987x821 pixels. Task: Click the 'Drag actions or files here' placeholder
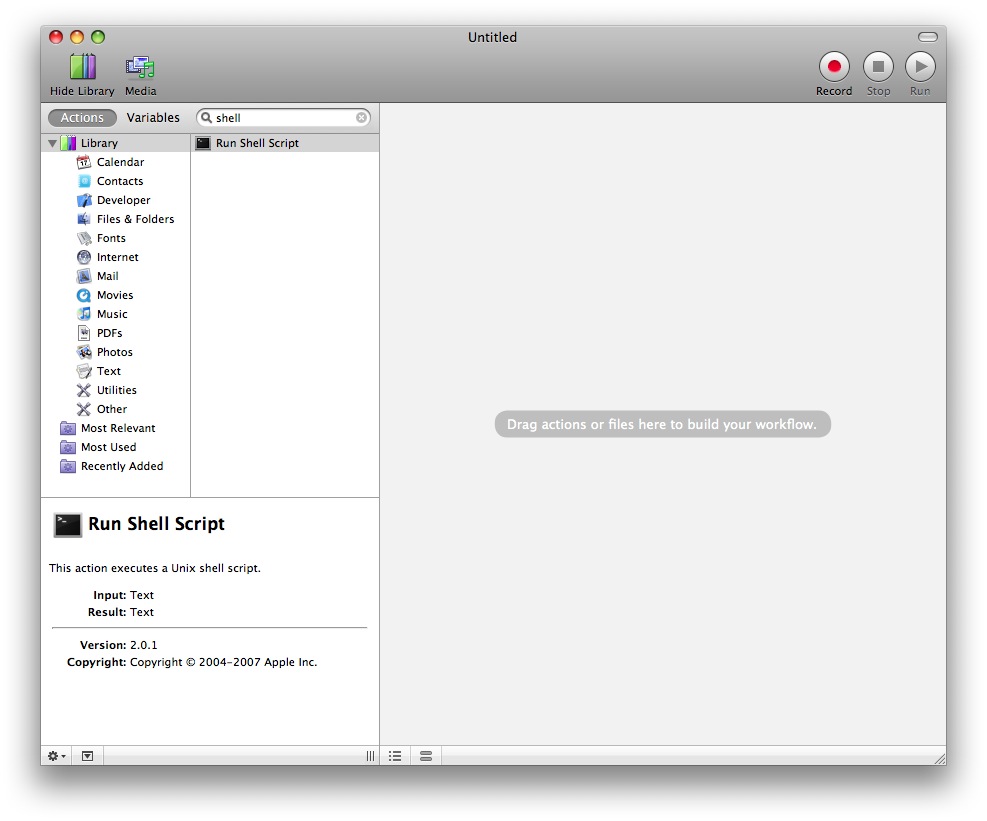pos(662,424)
